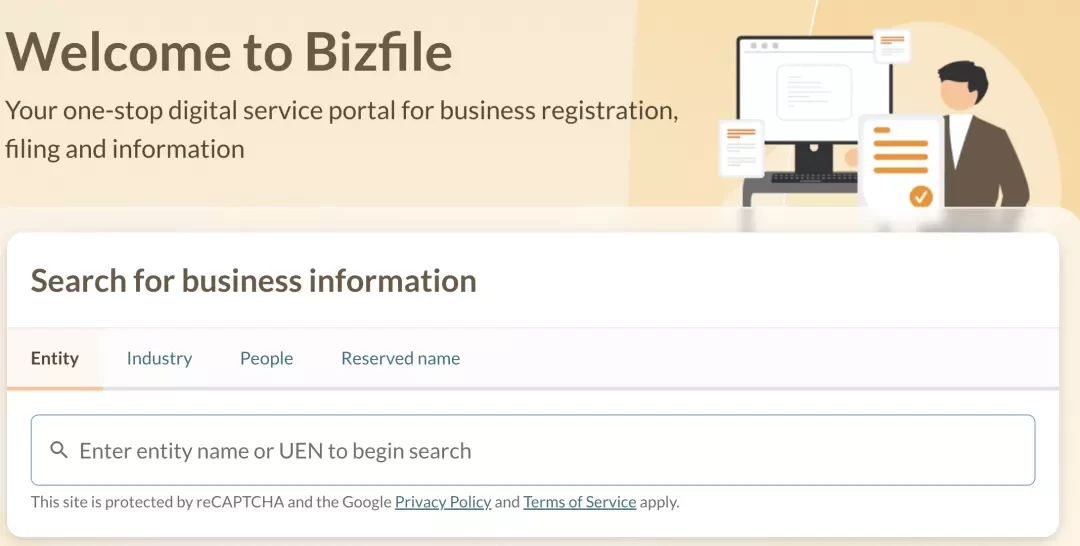The height and width of the screenshot is (546, 1080).
Task: Open the Terms of Service link
Action: pos(579,502)
